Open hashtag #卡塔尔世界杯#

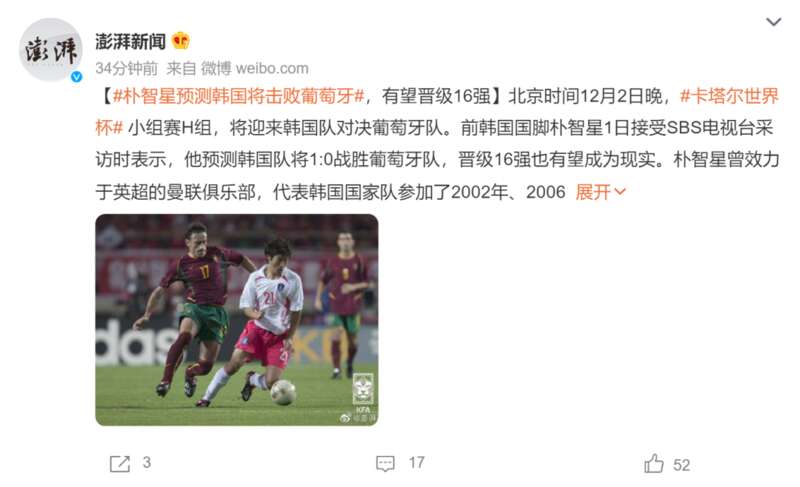437,112
